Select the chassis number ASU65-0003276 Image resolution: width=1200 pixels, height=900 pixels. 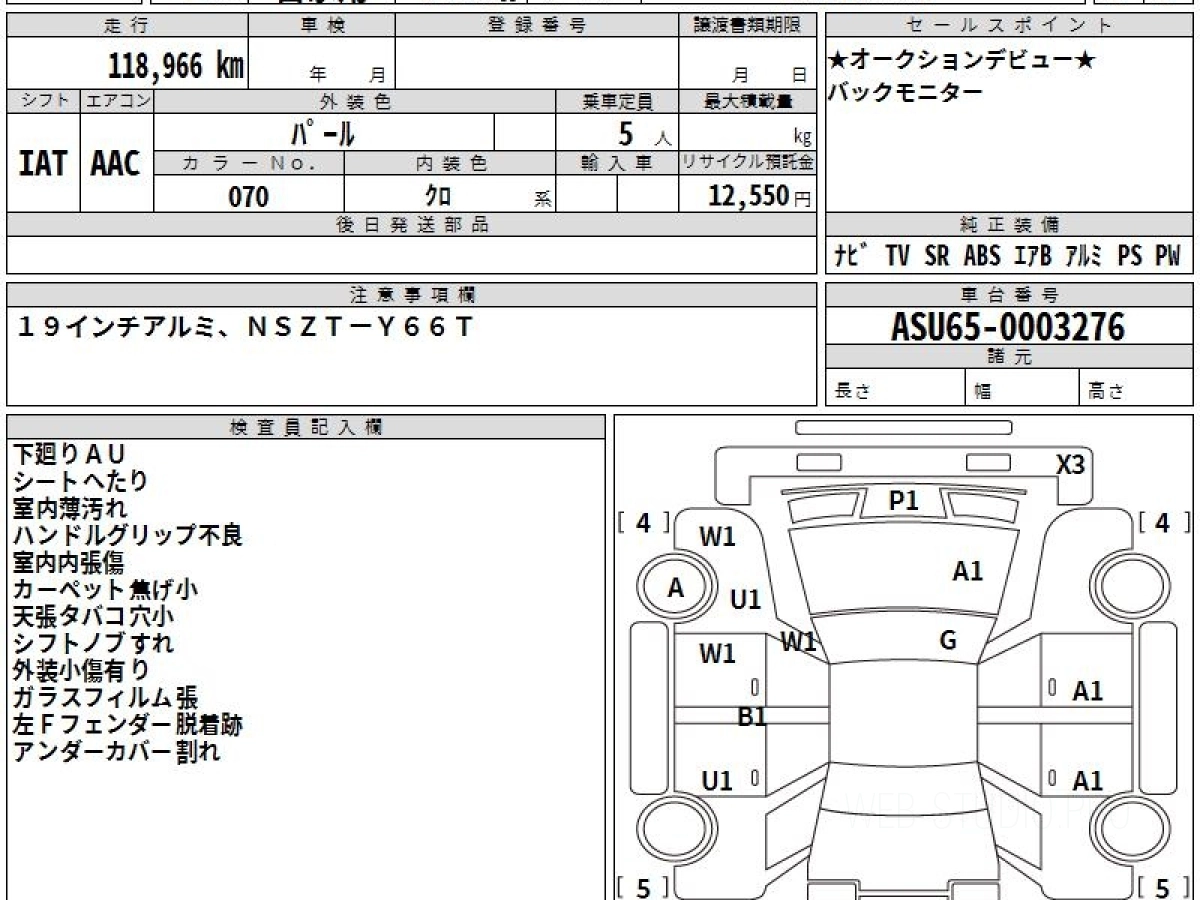(1008, 327)
